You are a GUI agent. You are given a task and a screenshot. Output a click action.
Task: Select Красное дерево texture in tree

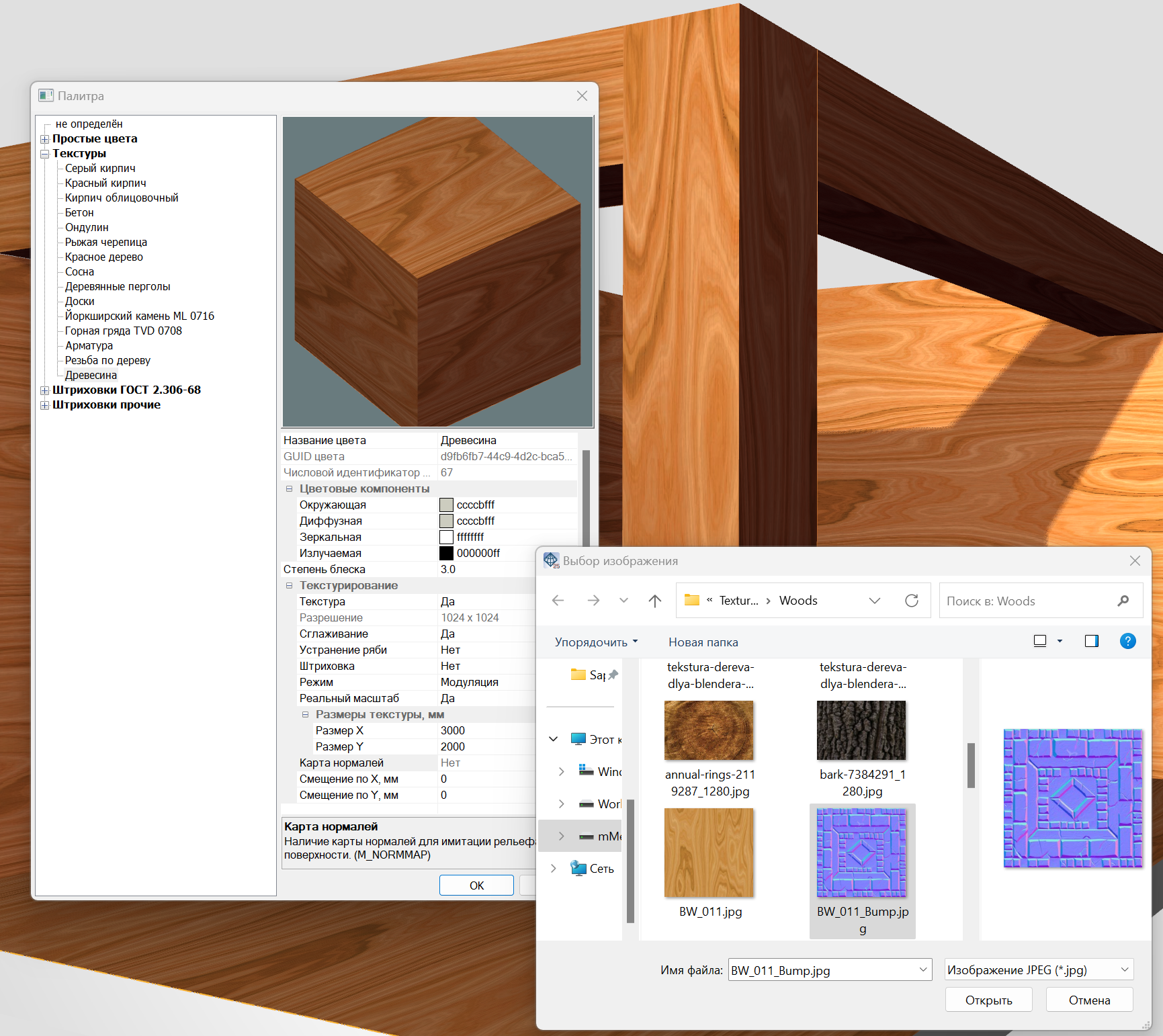pyautogui.click(x=103, y=257)
